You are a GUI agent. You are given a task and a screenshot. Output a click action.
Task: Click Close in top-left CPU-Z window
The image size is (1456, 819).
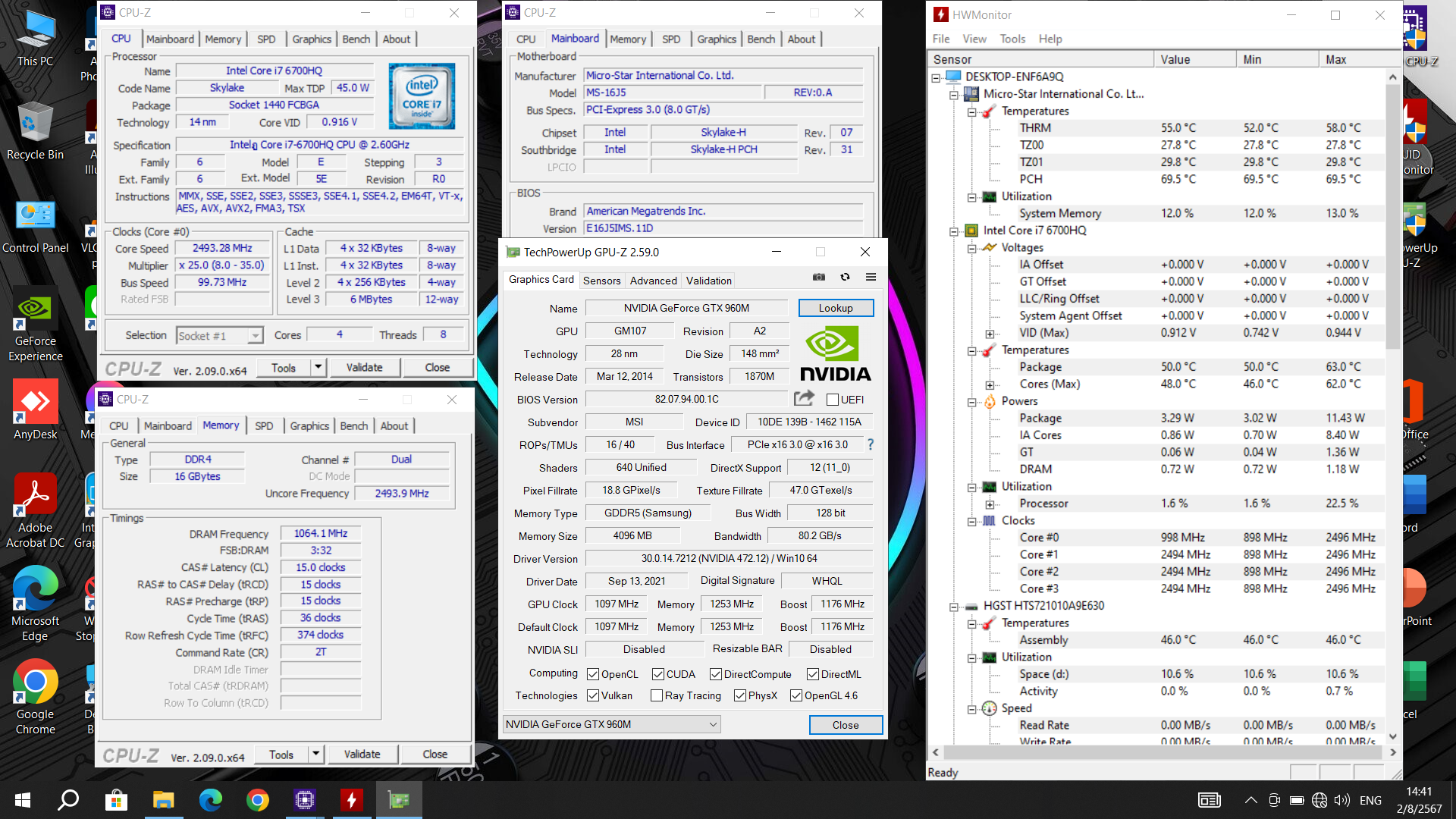coord(437,368)
